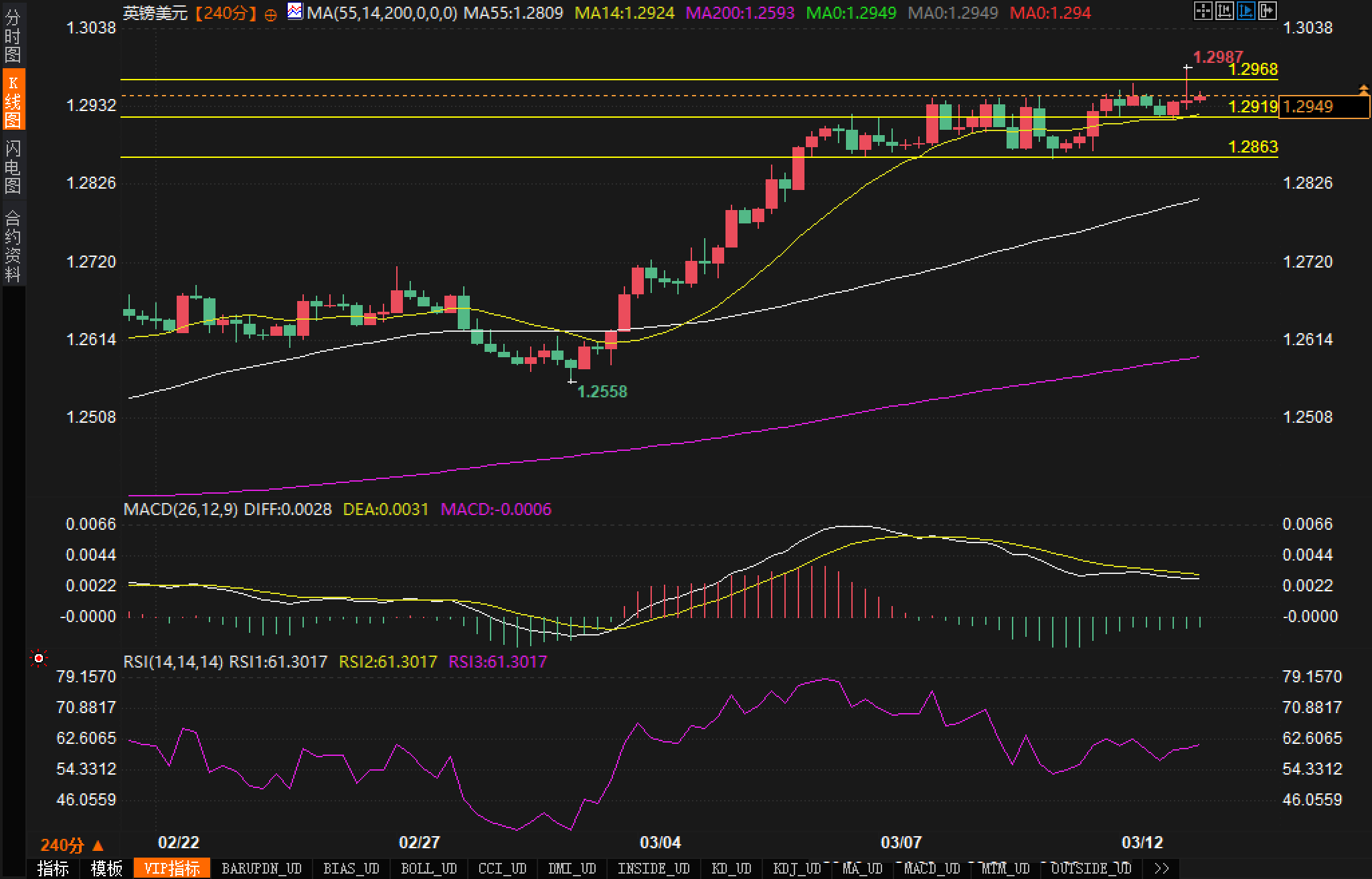Open the MA indicator chart icon

[294, 11]
